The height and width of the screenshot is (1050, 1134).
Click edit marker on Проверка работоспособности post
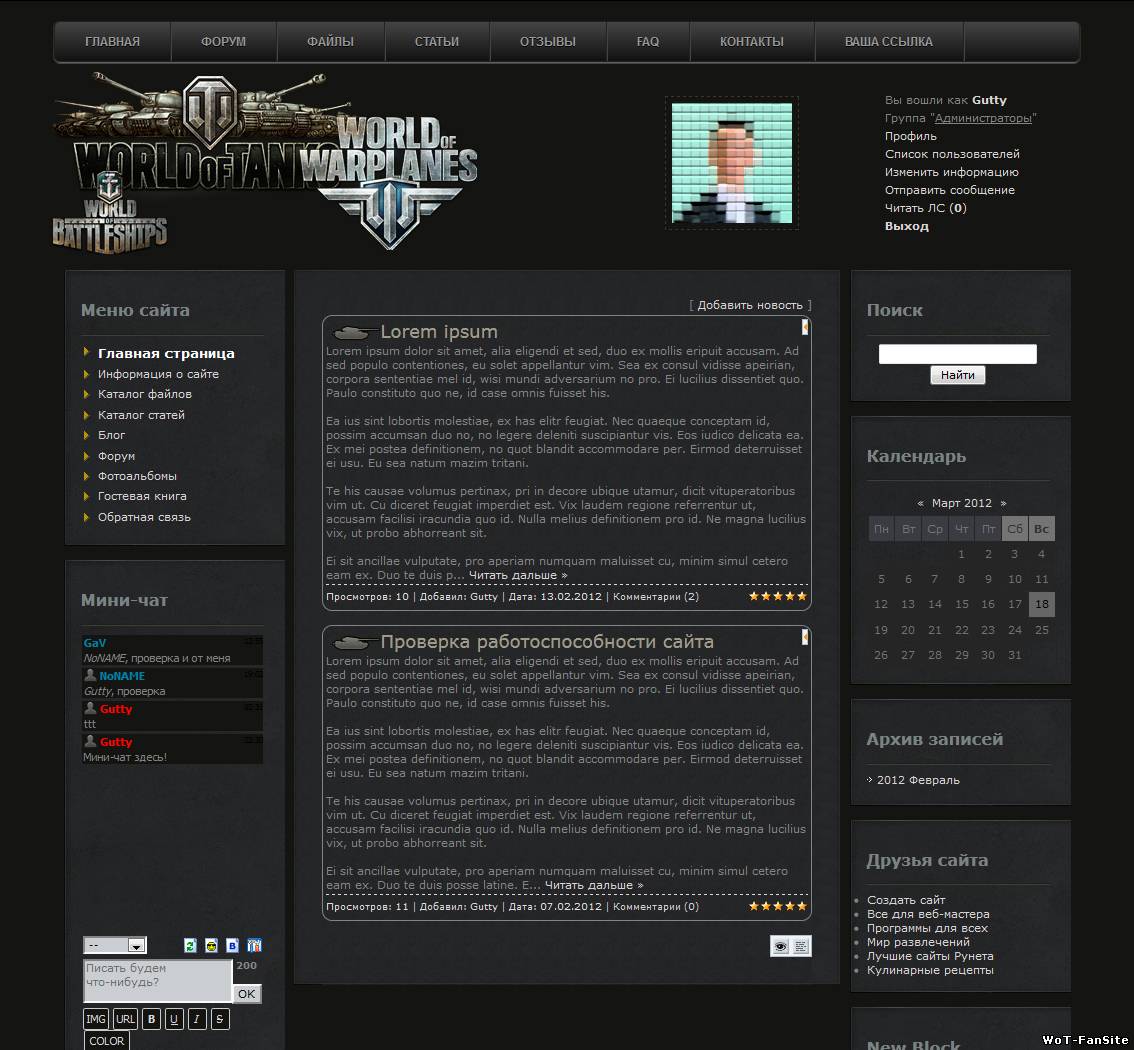click(805, 636)
